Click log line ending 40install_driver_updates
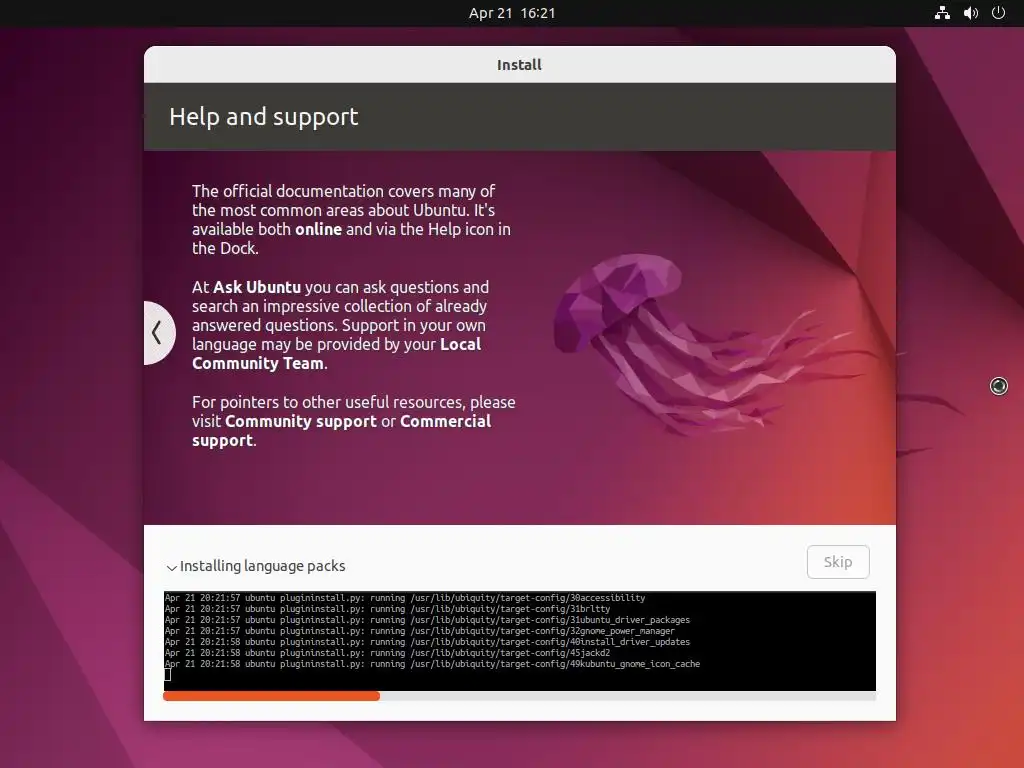 (427, 642)
